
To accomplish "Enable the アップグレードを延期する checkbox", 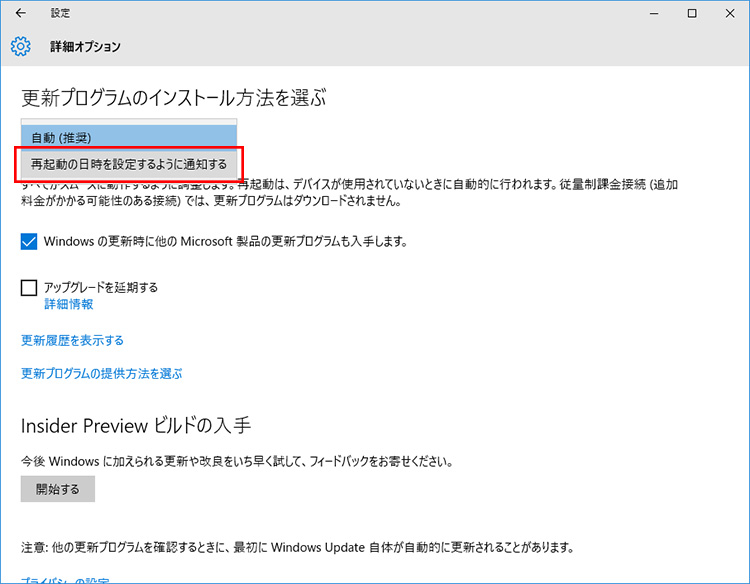I will tap(29, 288).
